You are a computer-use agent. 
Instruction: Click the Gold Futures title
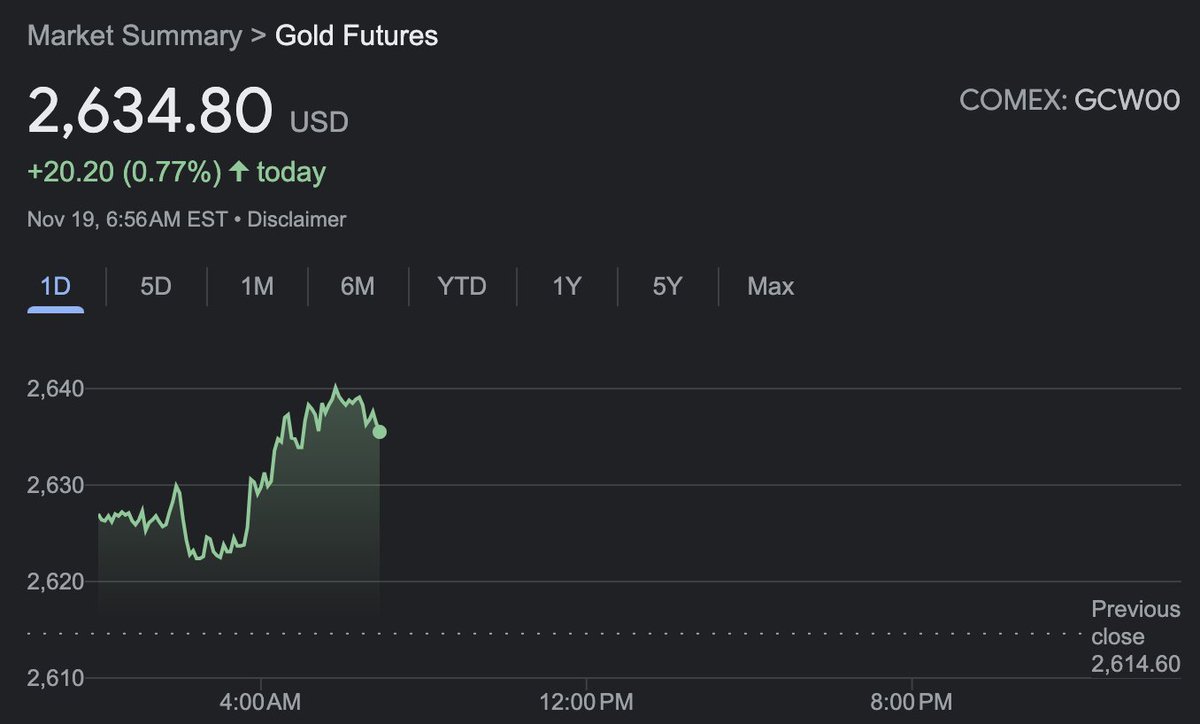[x=356, y=36]
